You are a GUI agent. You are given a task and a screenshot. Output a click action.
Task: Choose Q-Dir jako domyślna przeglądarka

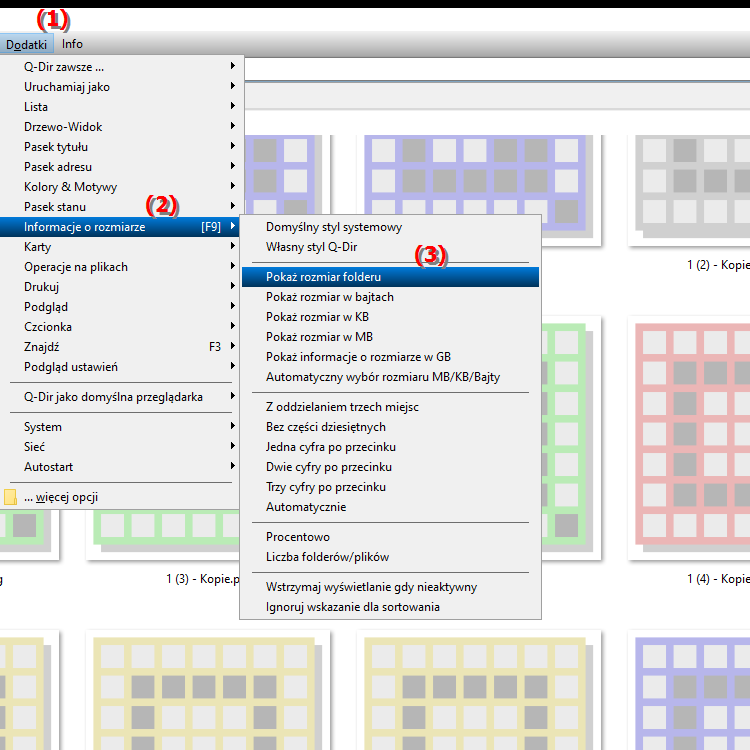pos(122,397)
